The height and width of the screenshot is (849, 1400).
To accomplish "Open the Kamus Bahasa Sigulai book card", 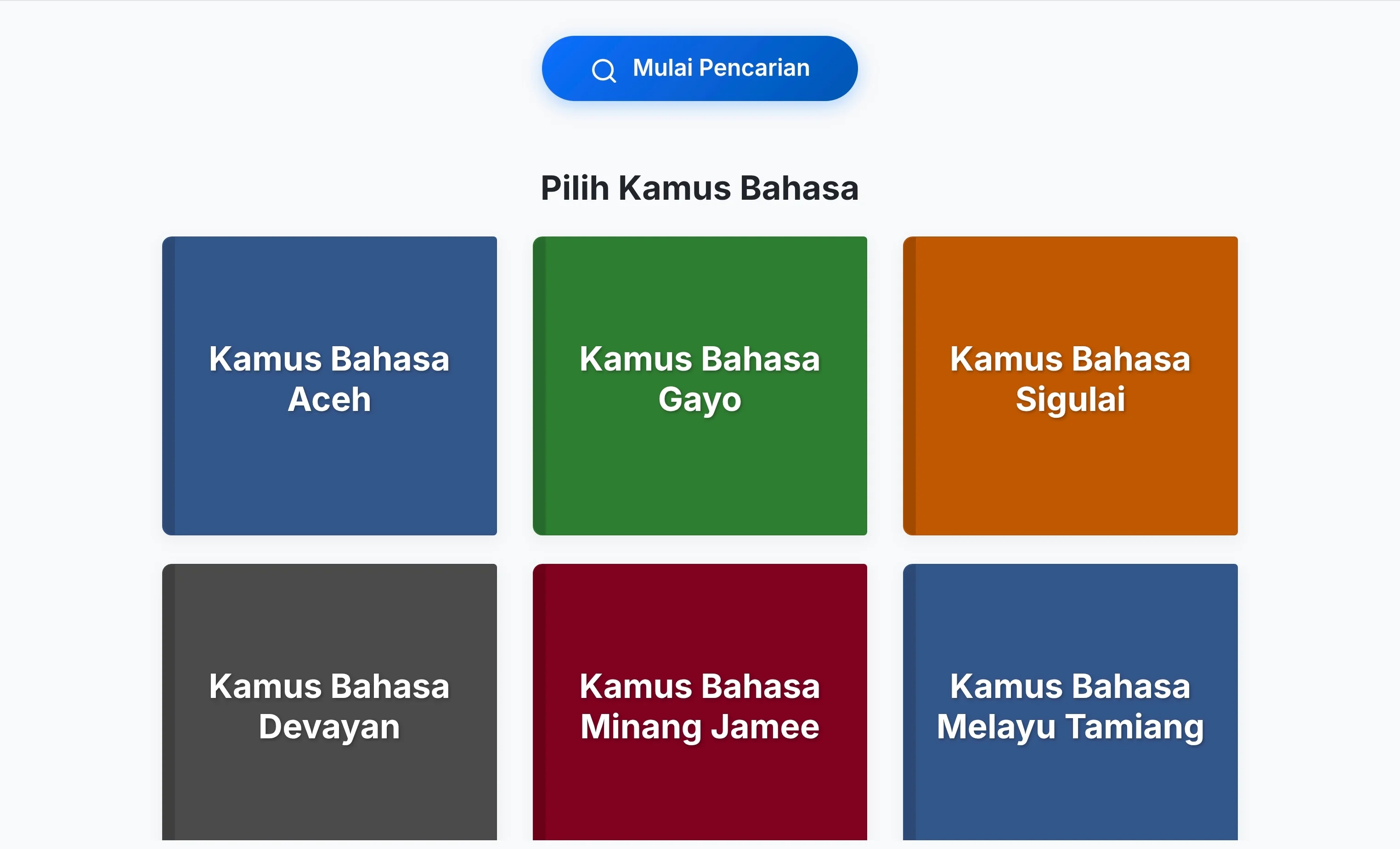I will pyautogui.click(x=1071, y=386).
